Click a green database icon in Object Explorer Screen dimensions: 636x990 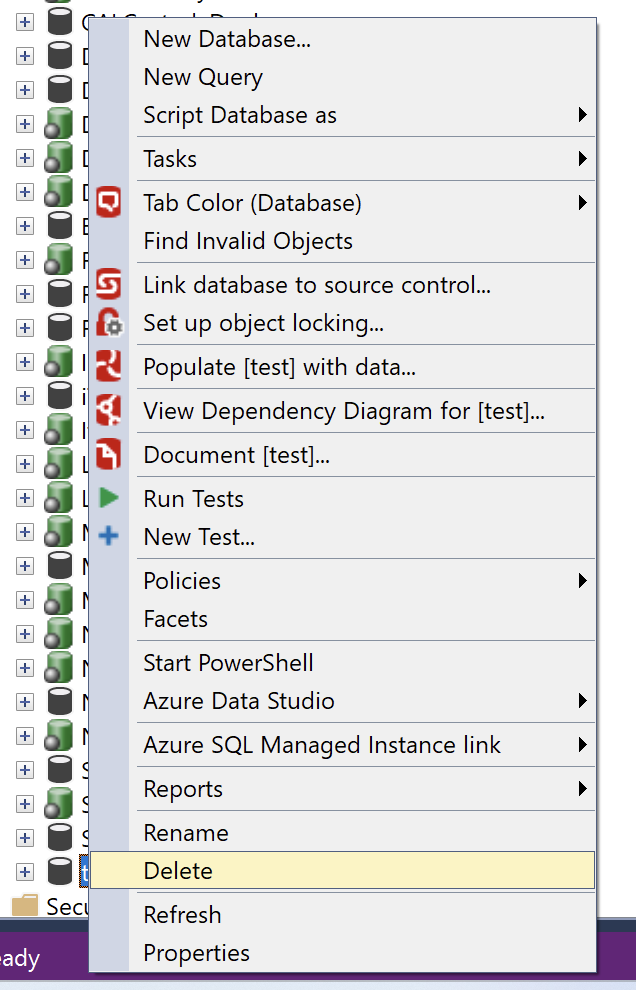tap(60, 123)
